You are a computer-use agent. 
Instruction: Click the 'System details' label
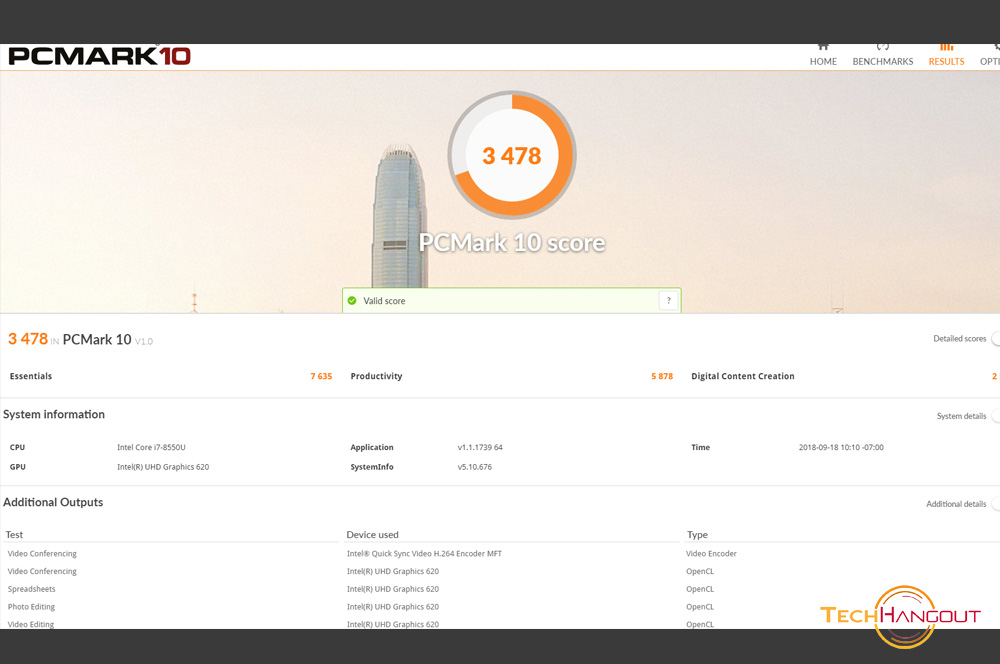[961, 416]
